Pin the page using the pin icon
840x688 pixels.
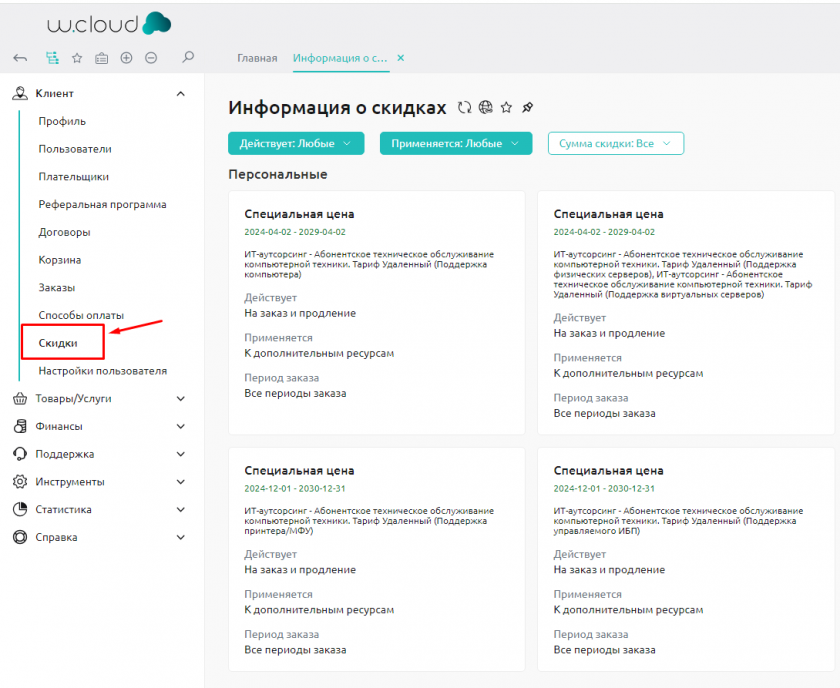[x=528, y=108]
